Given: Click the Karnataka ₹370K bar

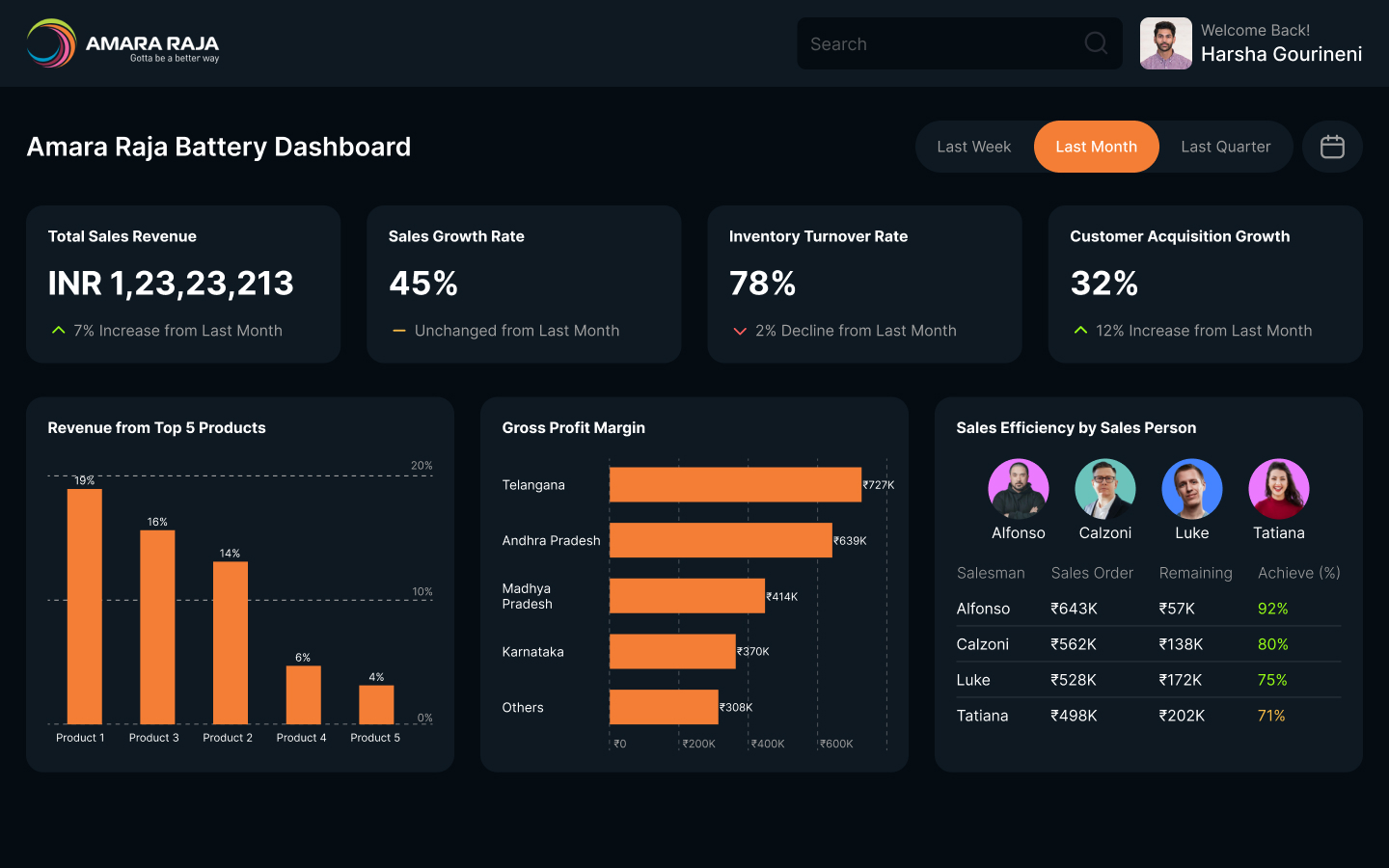Looking at the screenshot, I should (672, 651).
